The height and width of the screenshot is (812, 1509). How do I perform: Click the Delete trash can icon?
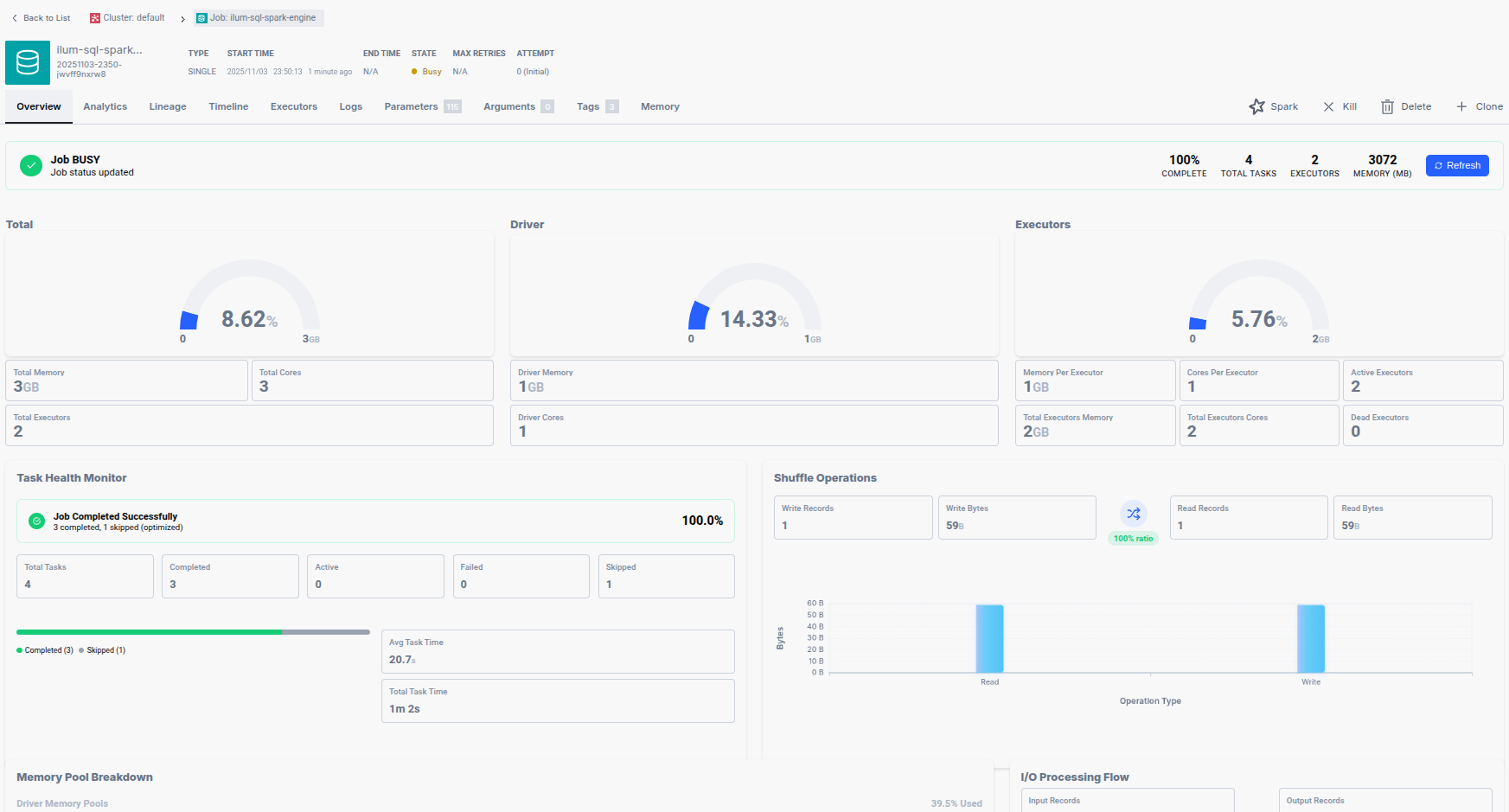[1387, 106]
